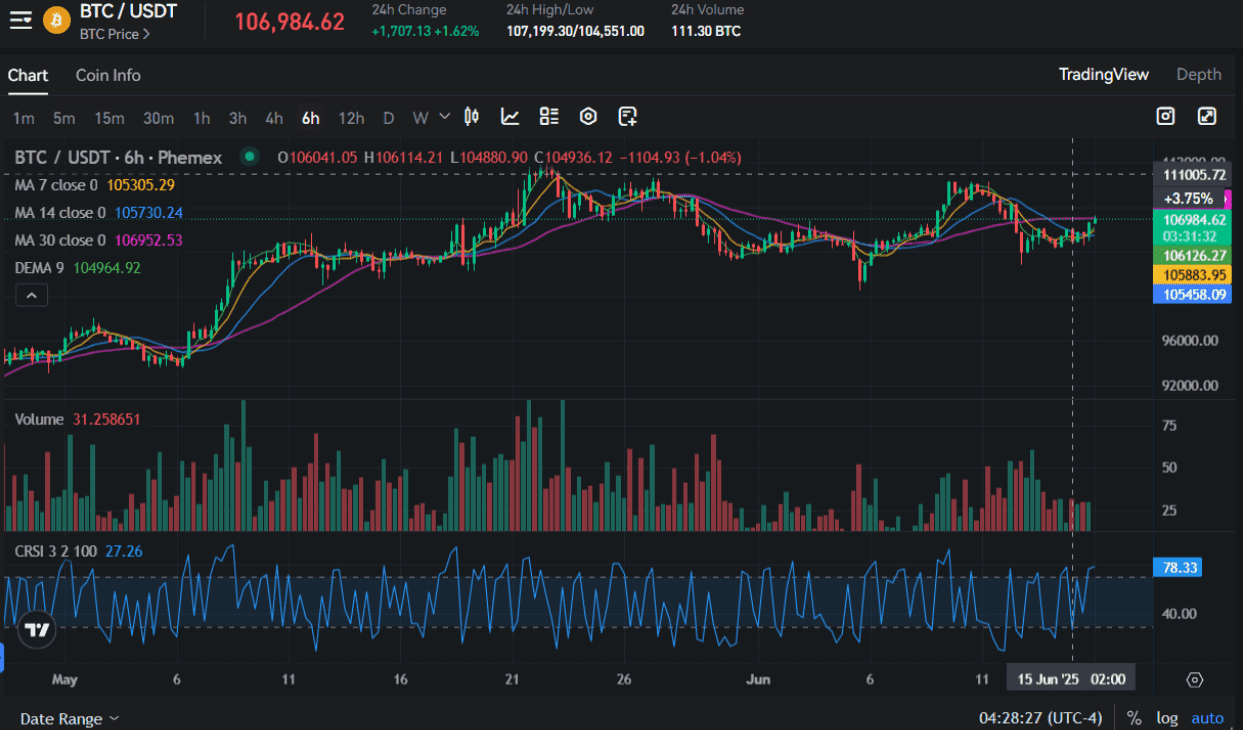This screenshot has width=1243, height=730.
Task: Click the orange Bitcoin coin icon
Action: point(57,20)
